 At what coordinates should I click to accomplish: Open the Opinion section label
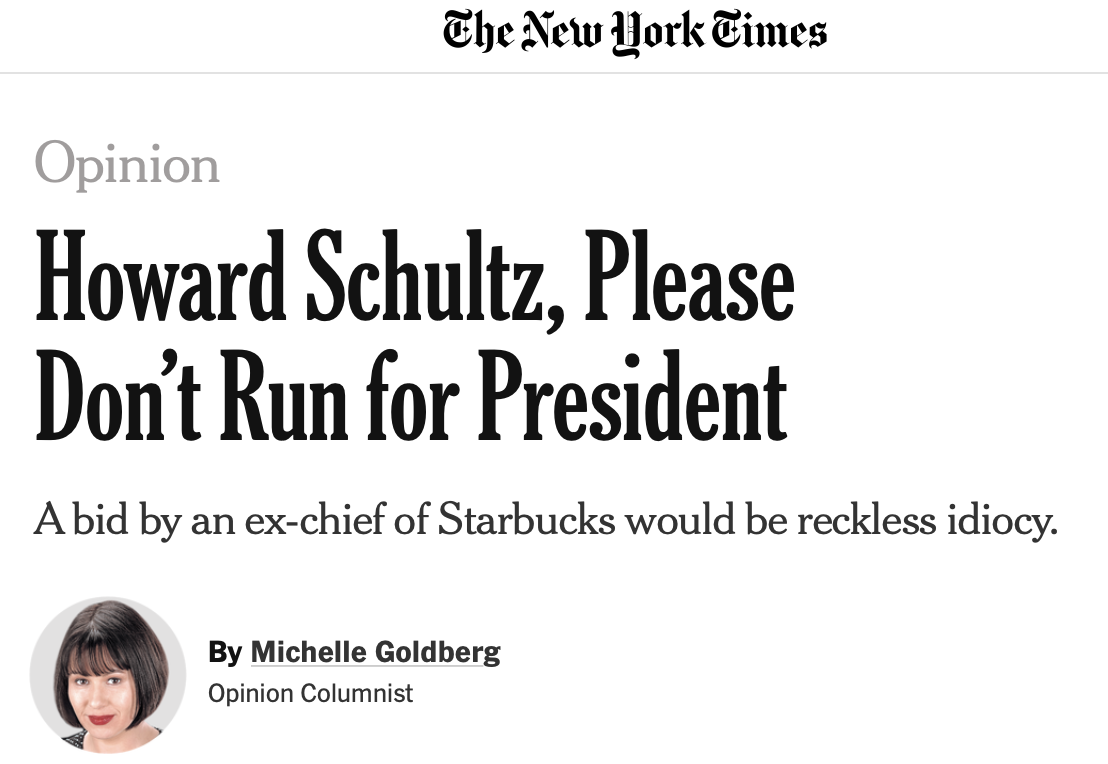(127, 165)
